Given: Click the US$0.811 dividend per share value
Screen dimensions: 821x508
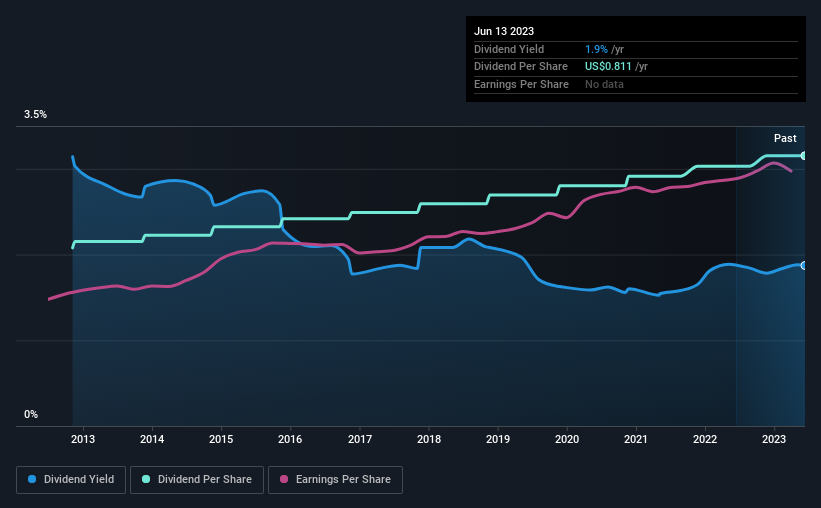Looking at the screenshot, I should pos(608,67).
